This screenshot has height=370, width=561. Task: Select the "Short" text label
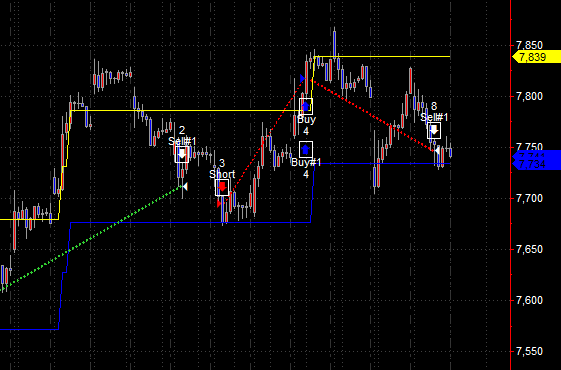coord(222,174)
